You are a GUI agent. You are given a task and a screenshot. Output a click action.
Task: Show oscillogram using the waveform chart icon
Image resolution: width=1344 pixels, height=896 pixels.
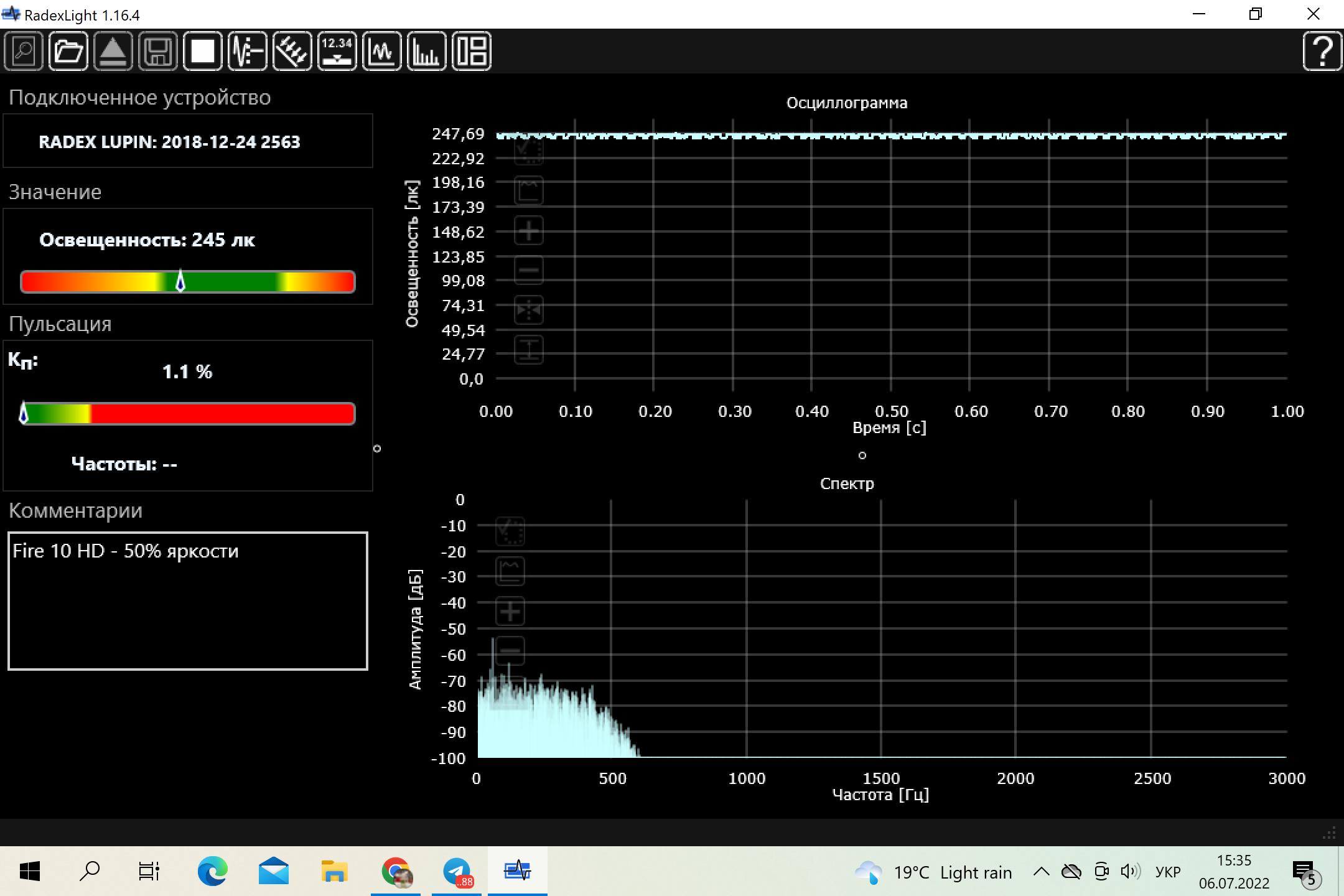382,51
